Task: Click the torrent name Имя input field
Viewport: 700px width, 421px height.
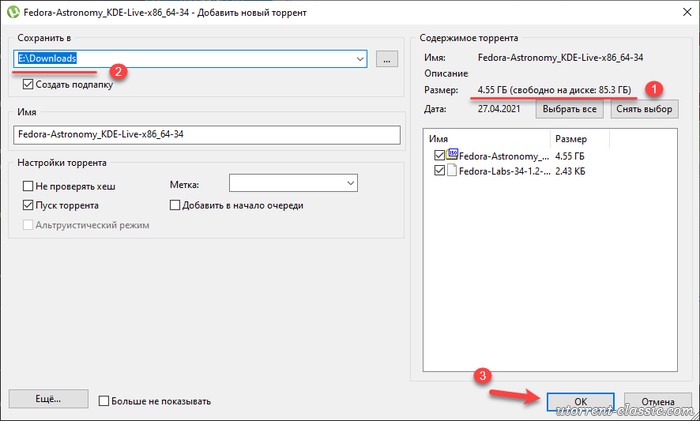Action: pos(207,134)
